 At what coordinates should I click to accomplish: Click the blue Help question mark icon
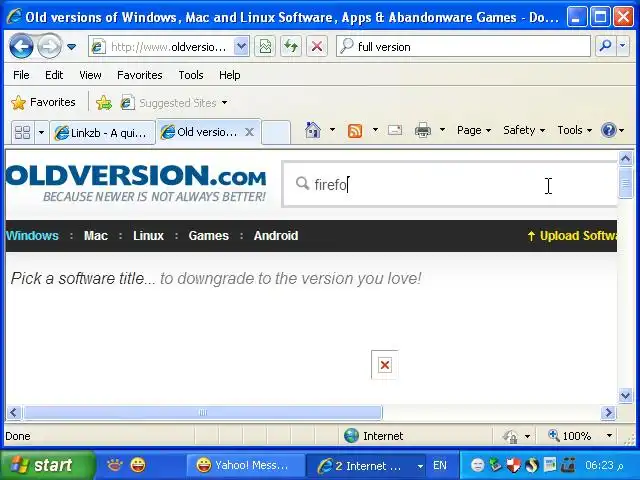coord(608,130)
